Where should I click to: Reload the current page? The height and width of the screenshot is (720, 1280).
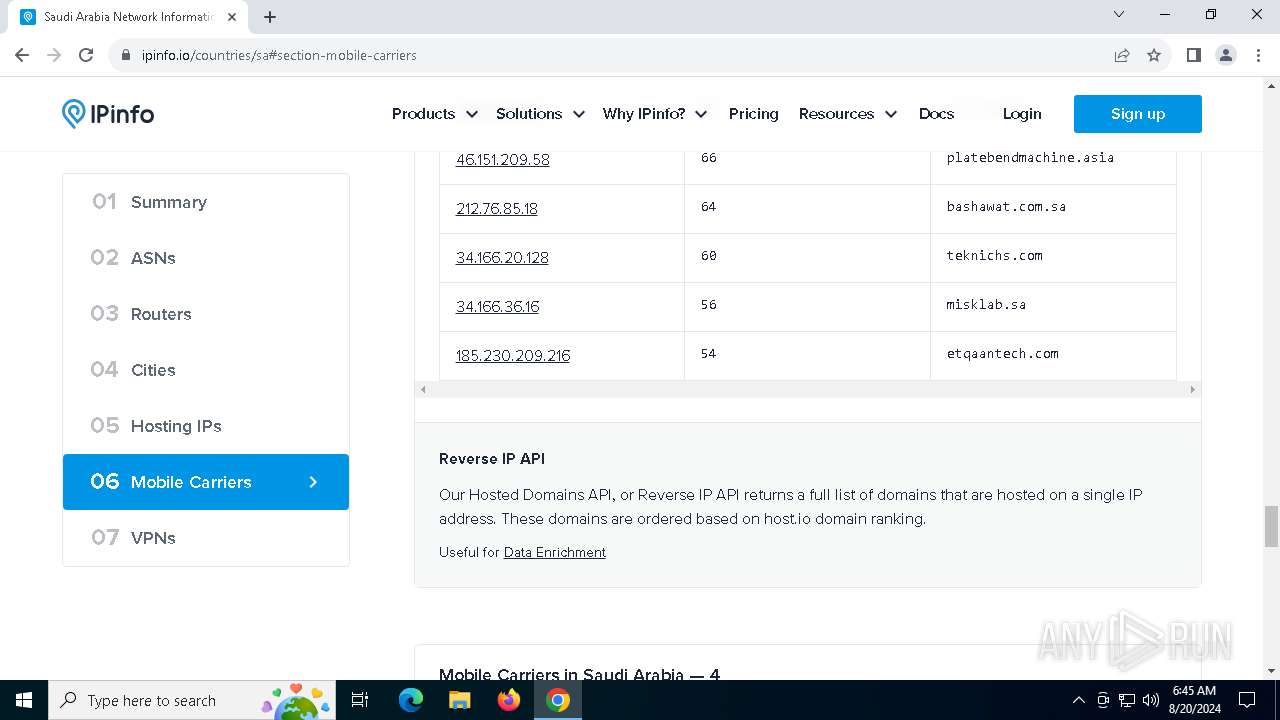click(x=86, y=55)
